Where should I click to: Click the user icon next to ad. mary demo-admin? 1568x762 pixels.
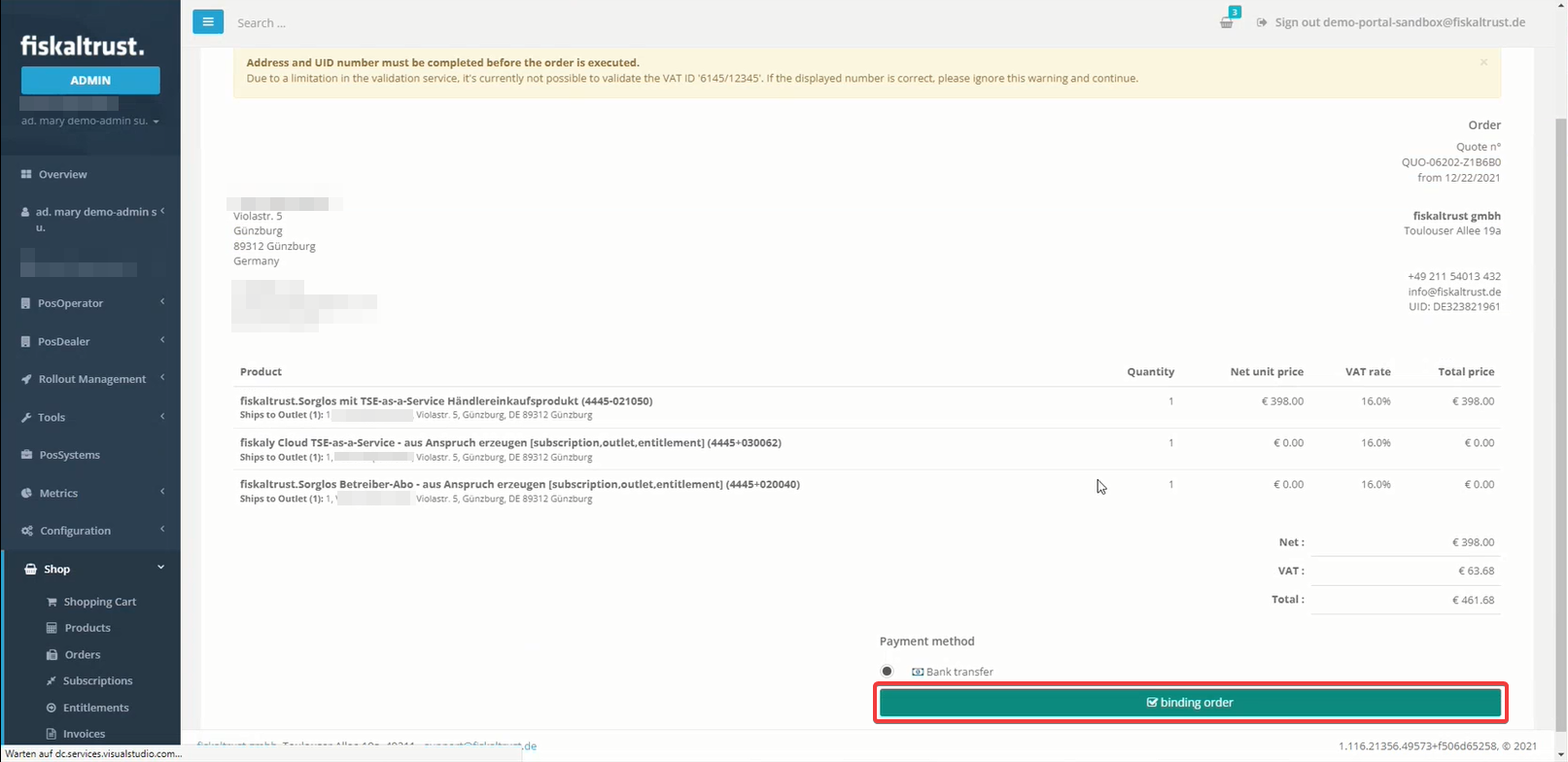coord(25,212)
